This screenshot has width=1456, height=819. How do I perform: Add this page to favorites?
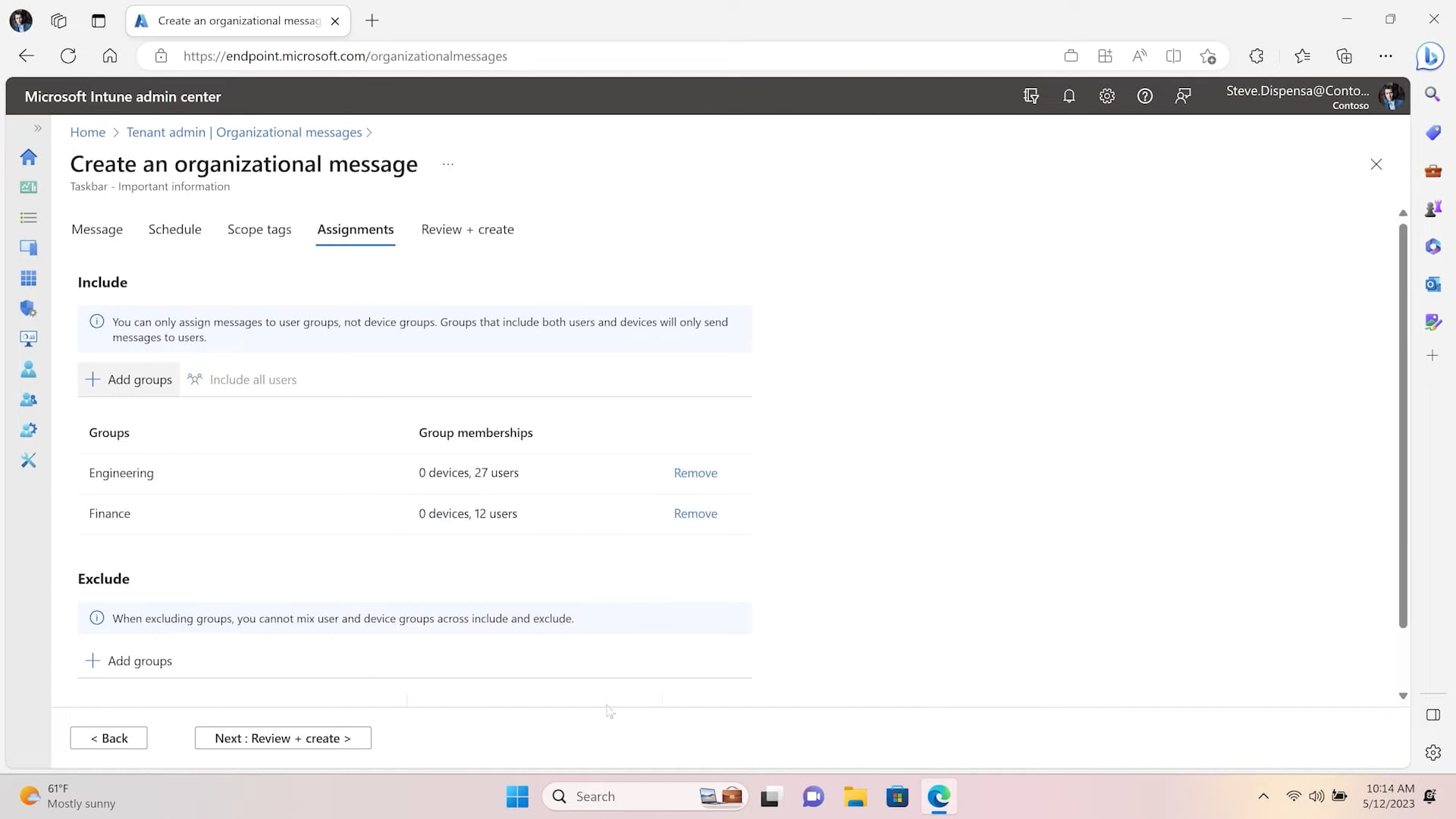pos(1208,56)
